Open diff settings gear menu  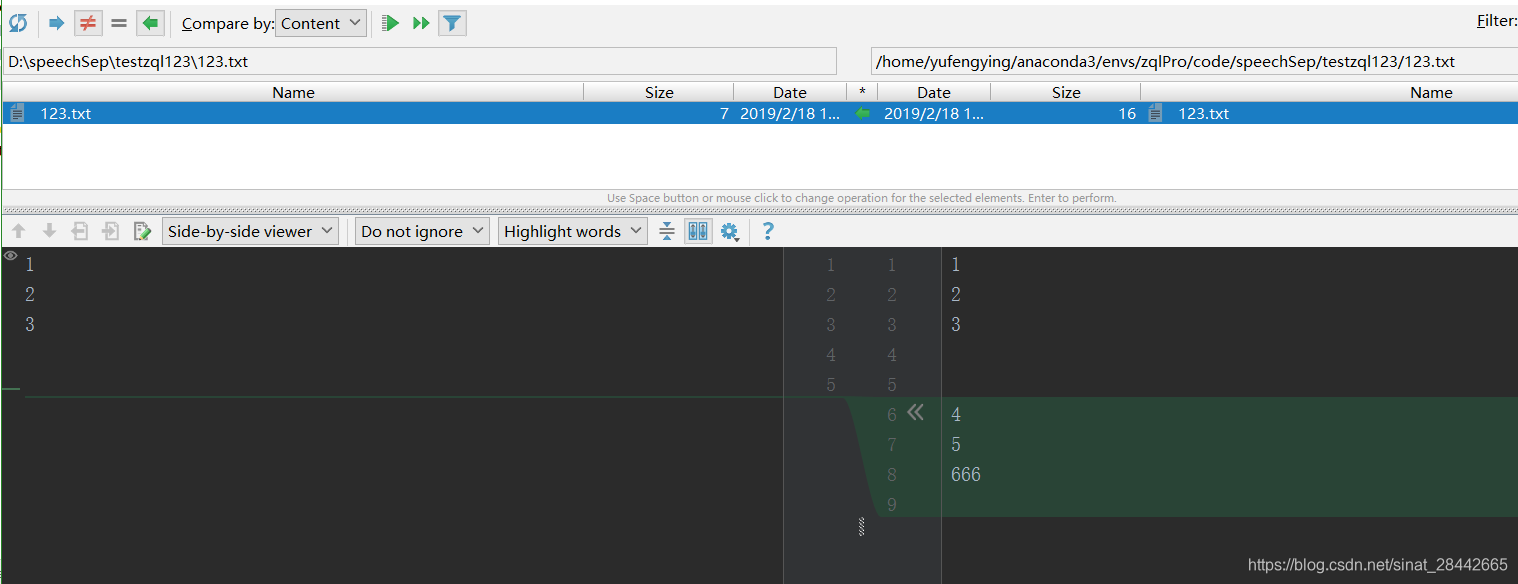coord(729,232)
